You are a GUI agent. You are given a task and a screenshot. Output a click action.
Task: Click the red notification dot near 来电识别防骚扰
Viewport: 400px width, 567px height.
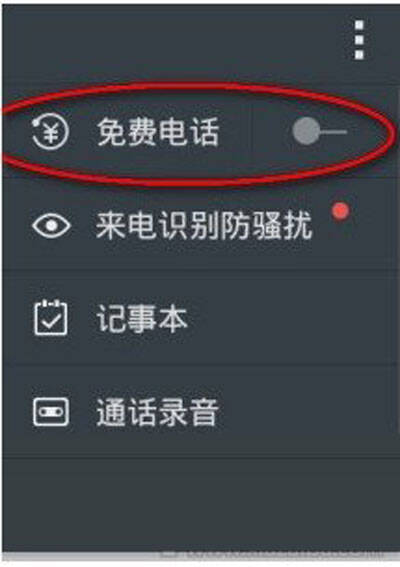tap(340, 212)
